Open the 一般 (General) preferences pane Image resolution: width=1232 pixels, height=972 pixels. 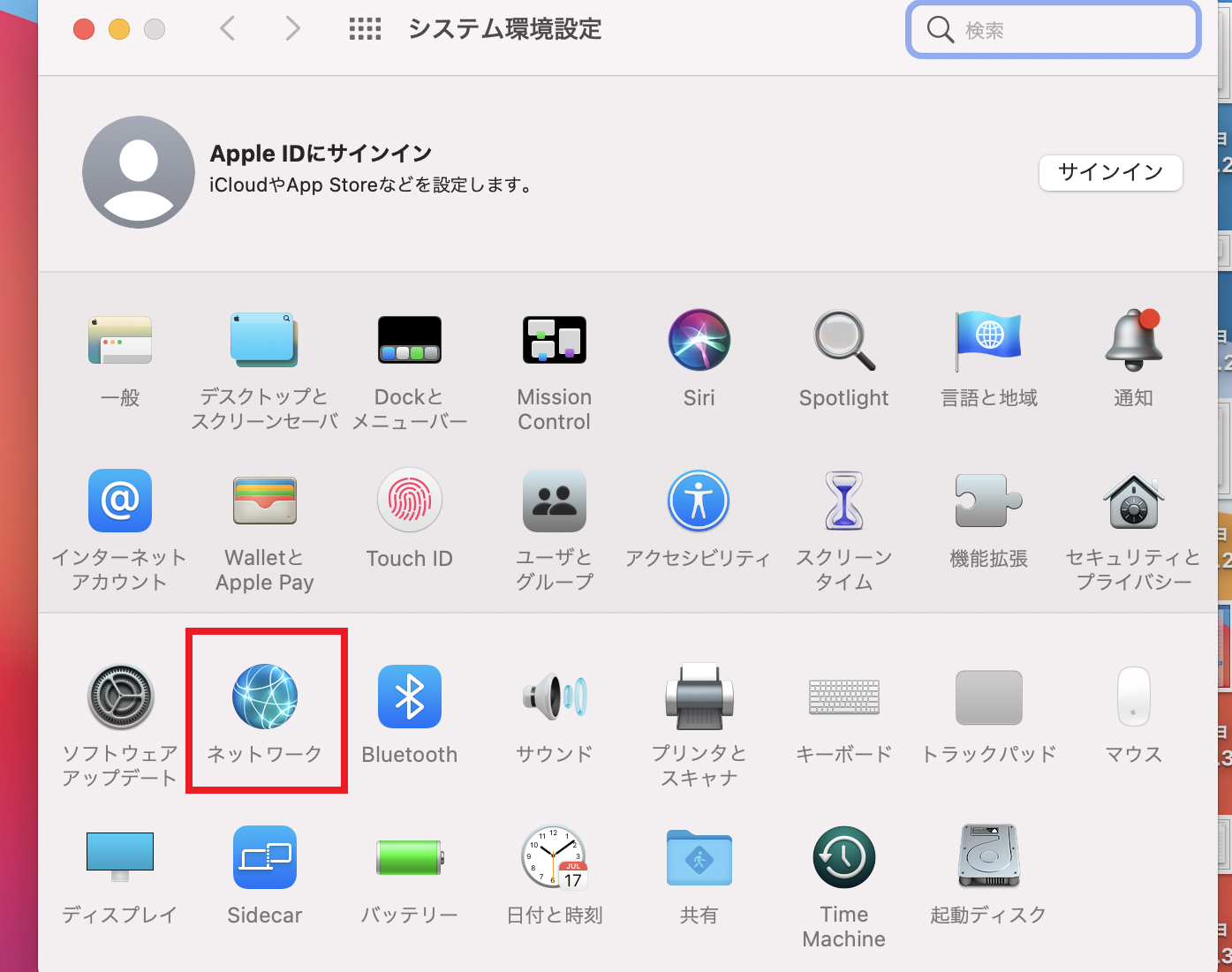(120, 341)
